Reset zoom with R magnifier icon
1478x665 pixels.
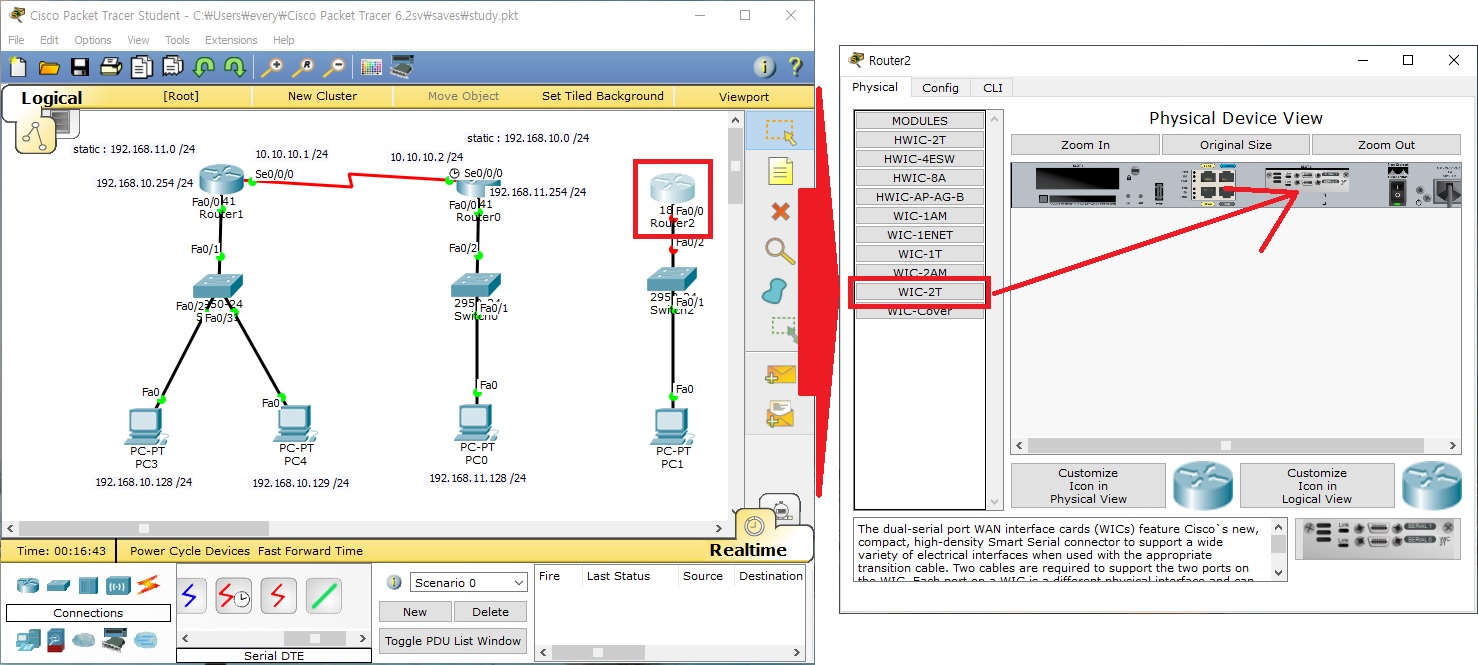(302, 68)
